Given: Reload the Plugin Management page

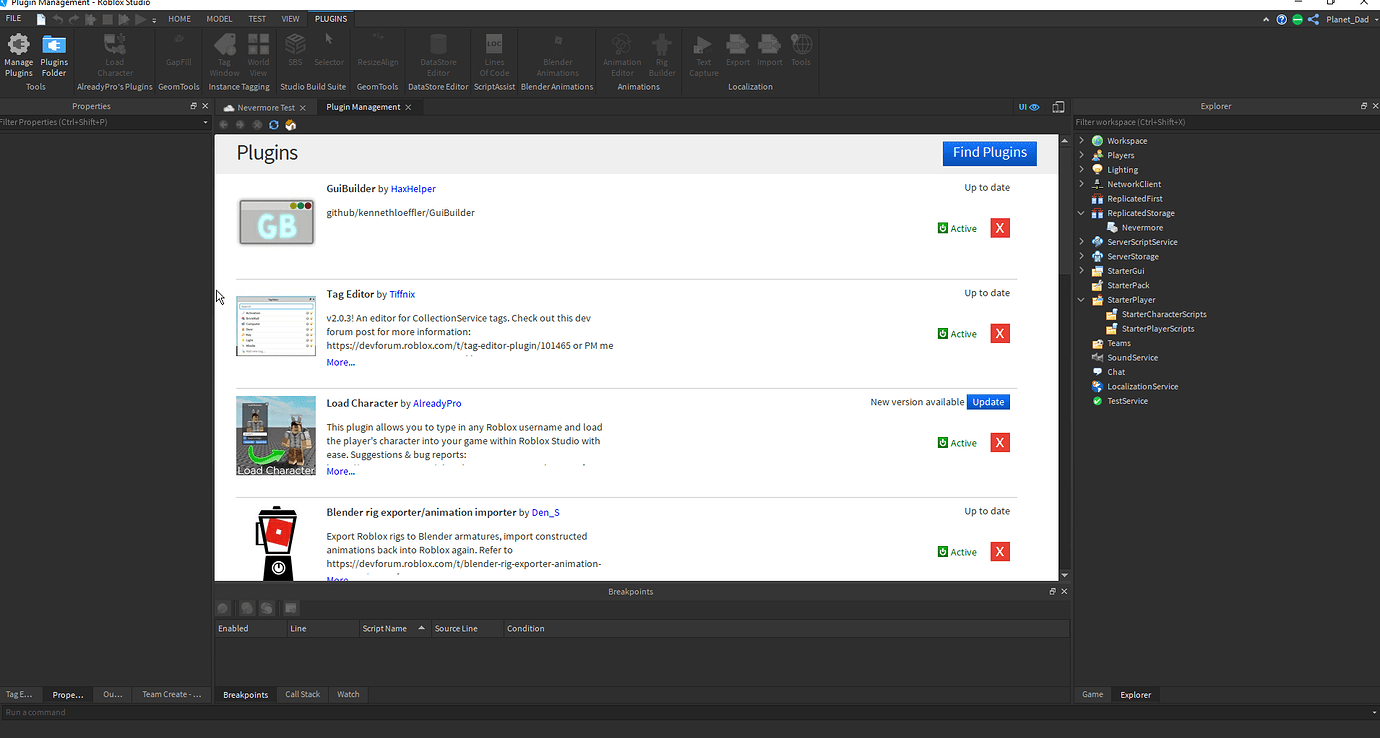Looking at the screenshot, I should point(273,125).
